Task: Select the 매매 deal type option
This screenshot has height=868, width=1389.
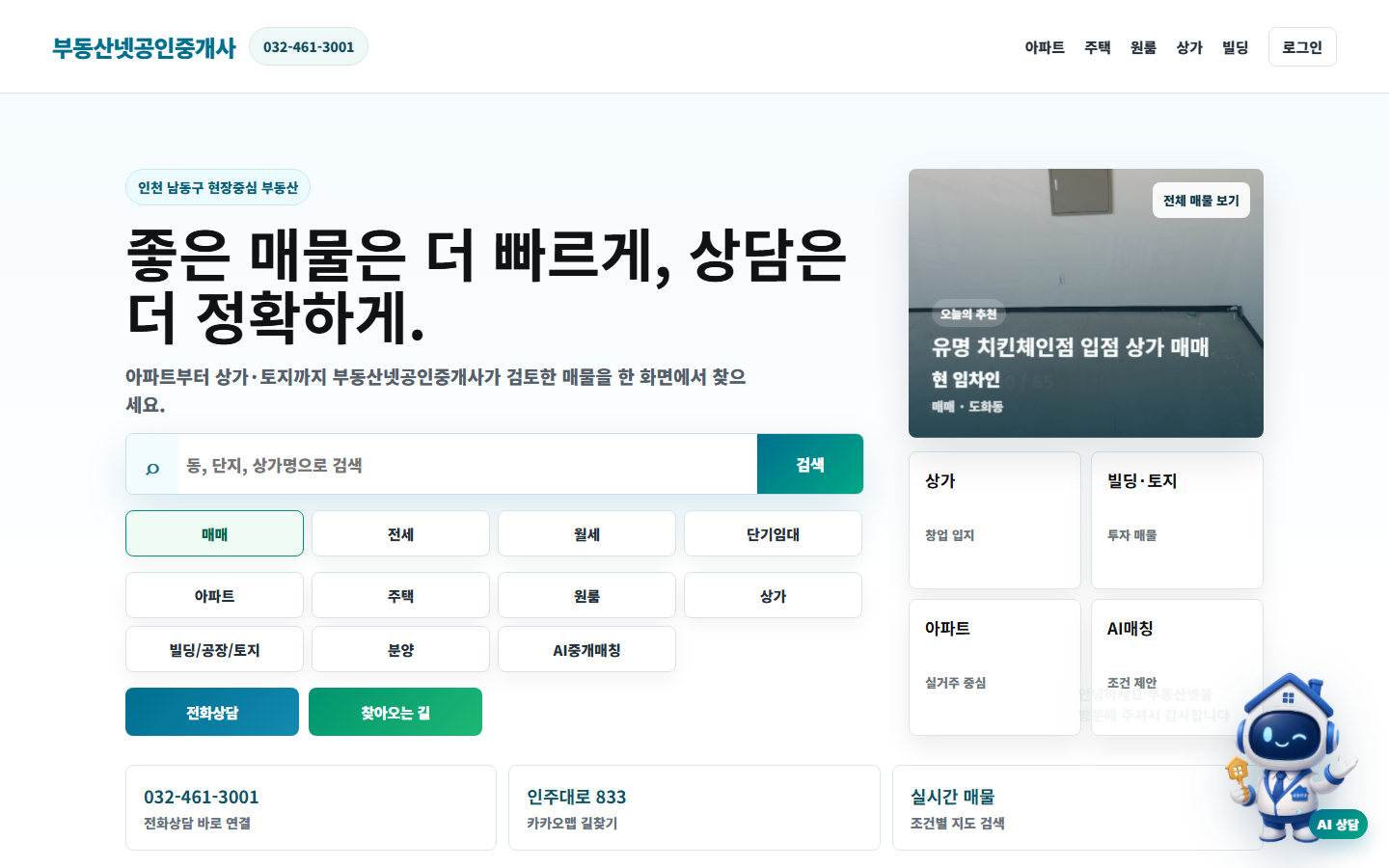Action: pyautogui.click(x=214, y=533)
